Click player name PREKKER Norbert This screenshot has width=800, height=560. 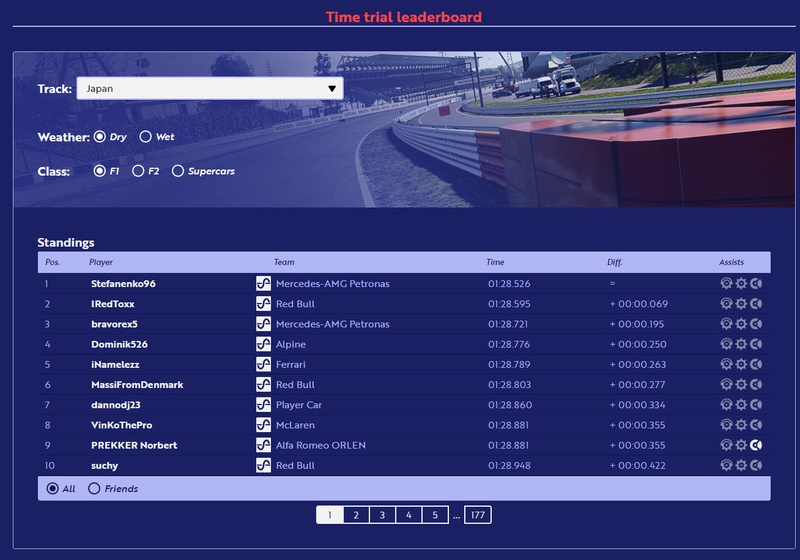pyautogui.click(x=134, y=445)
